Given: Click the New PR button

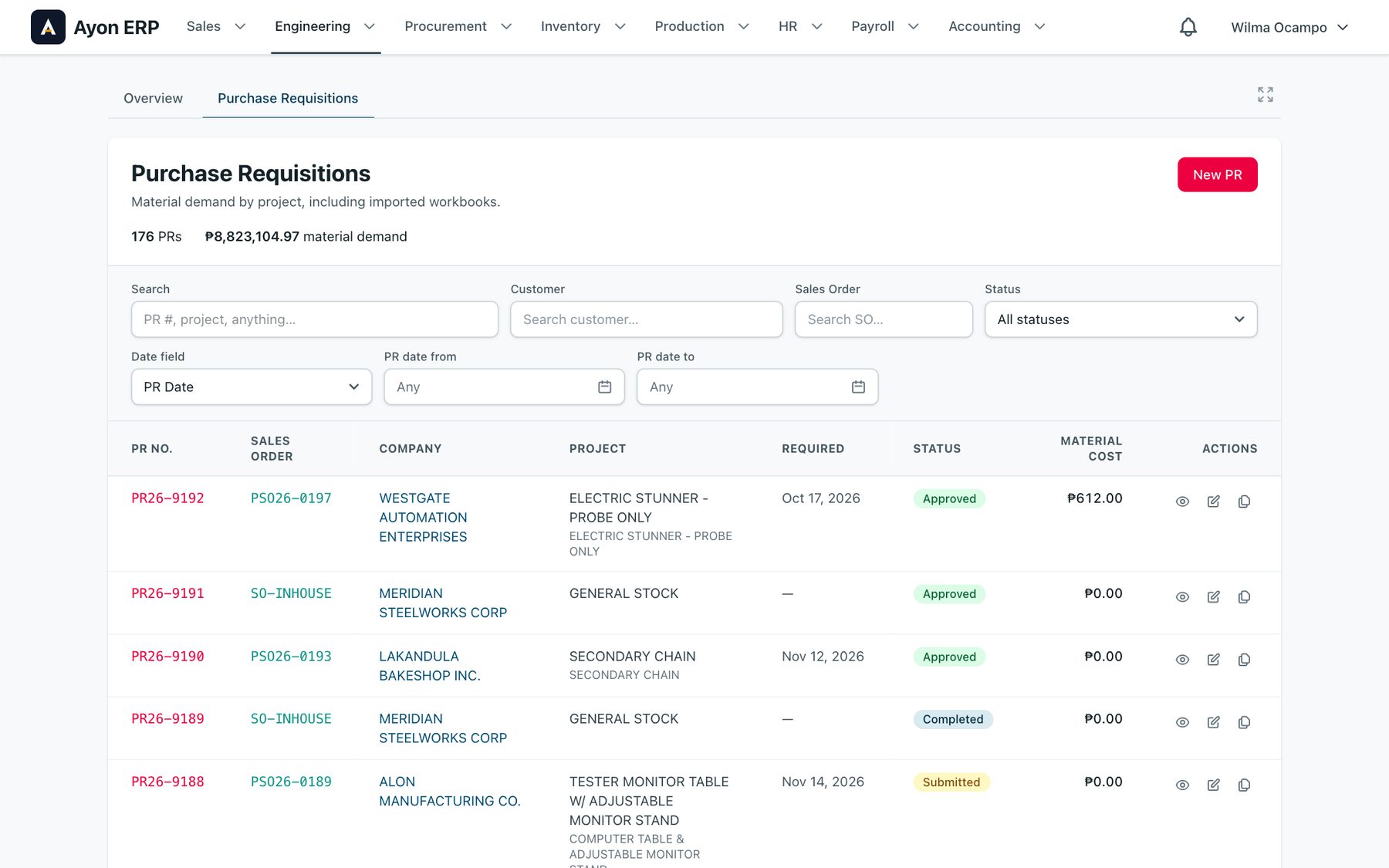Looking at the screenshot, I should click(1217, 174).
